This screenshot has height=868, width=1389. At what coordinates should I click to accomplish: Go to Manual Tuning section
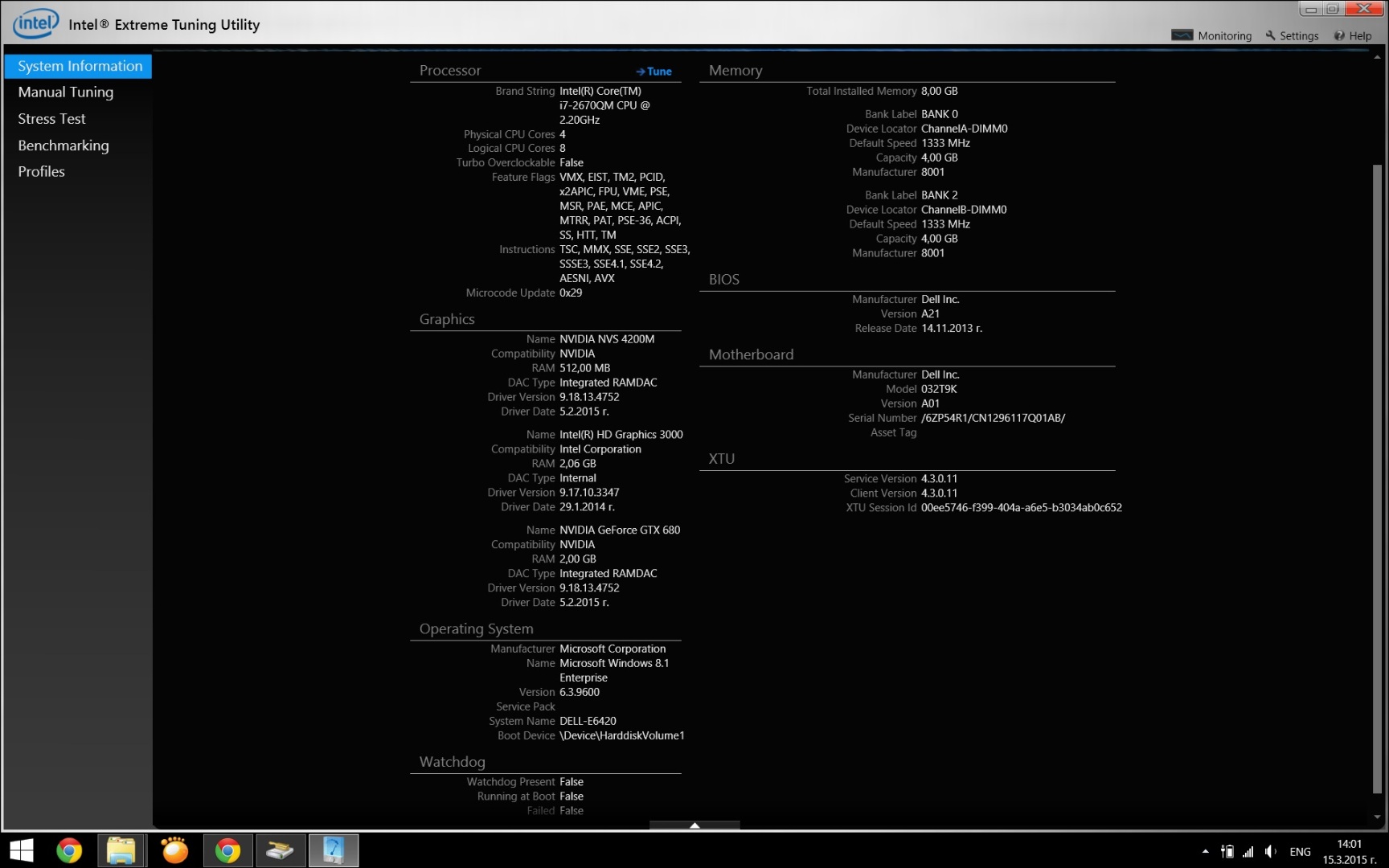pos(66,92)
